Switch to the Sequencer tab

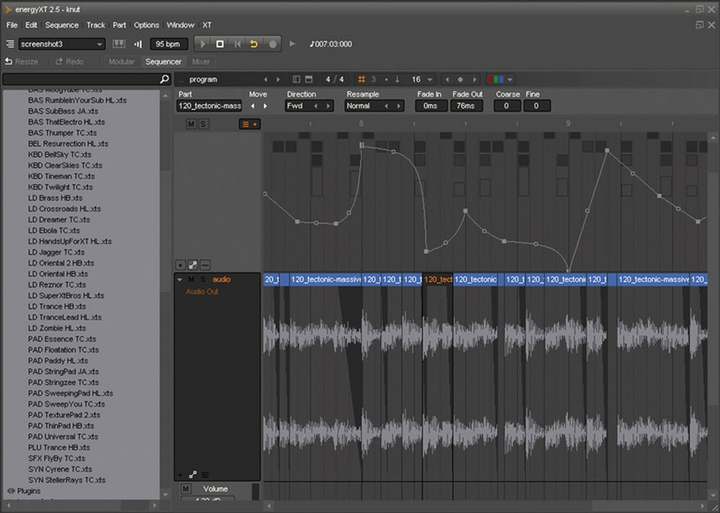(x=163, y=62)
